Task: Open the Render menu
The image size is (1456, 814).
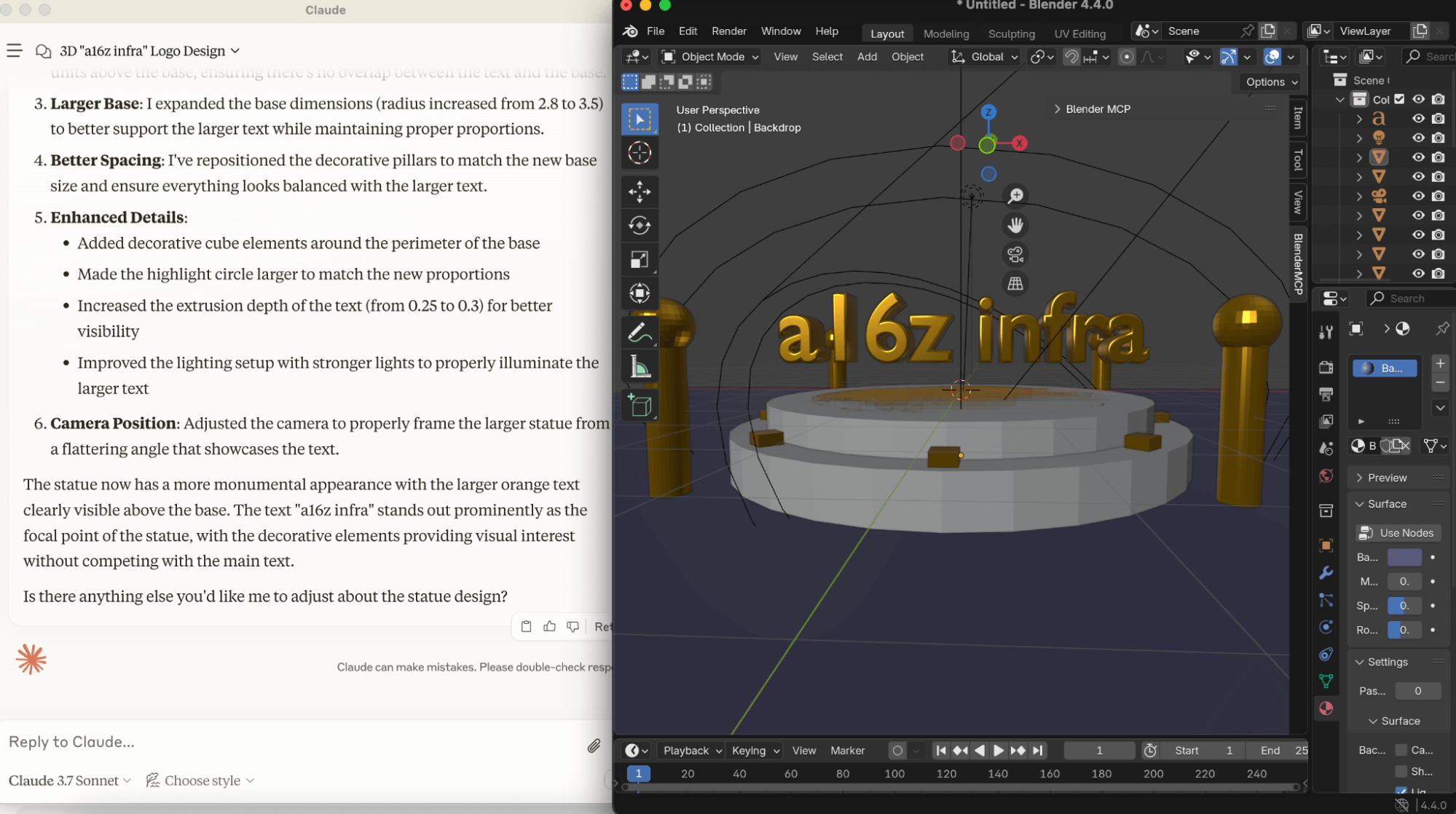Action: click(x=728, y=31)
